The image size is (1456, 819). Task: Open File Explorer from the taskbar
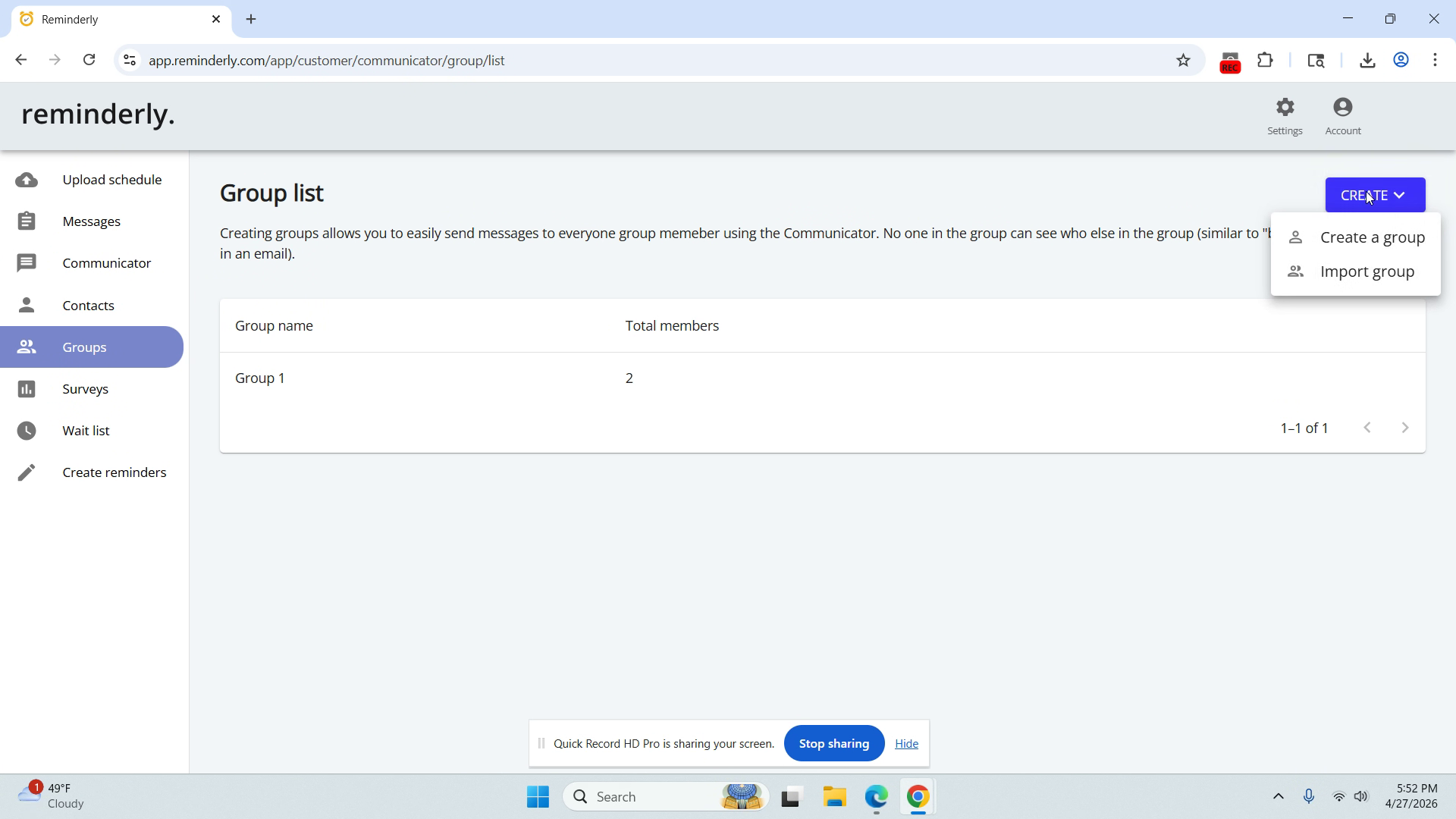[834, 797]
